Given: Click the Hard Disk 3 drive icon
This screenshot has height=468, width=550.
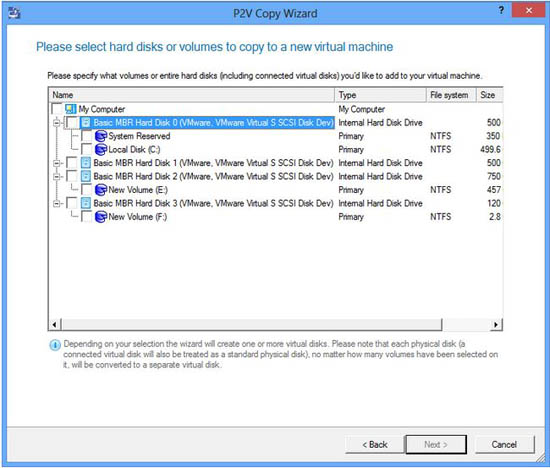Looking at the screenshot, I should [x=86, y=203].
